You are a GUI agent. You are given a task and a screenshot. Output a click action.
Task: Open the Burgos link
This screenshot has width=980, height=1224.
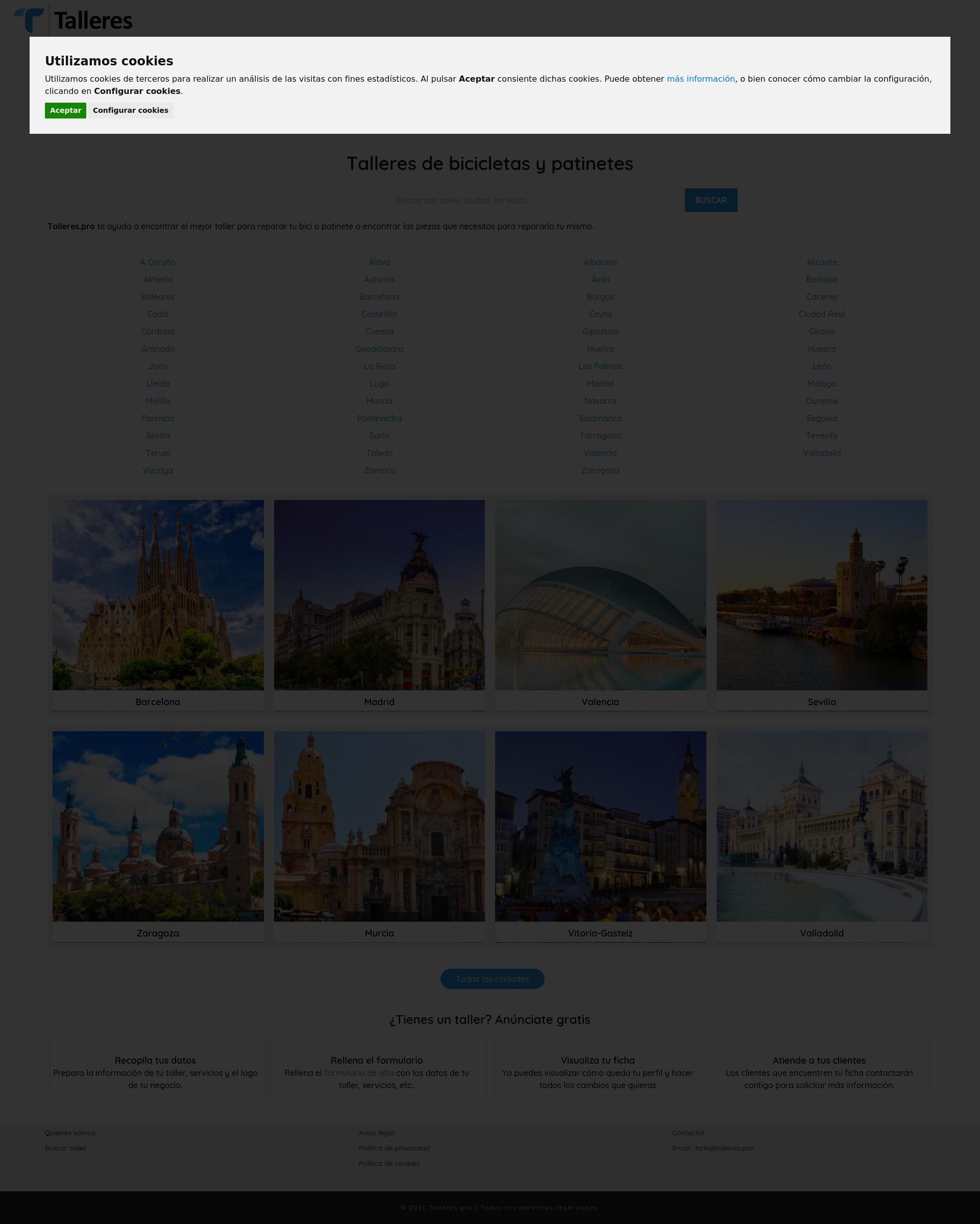click(600, 297)
